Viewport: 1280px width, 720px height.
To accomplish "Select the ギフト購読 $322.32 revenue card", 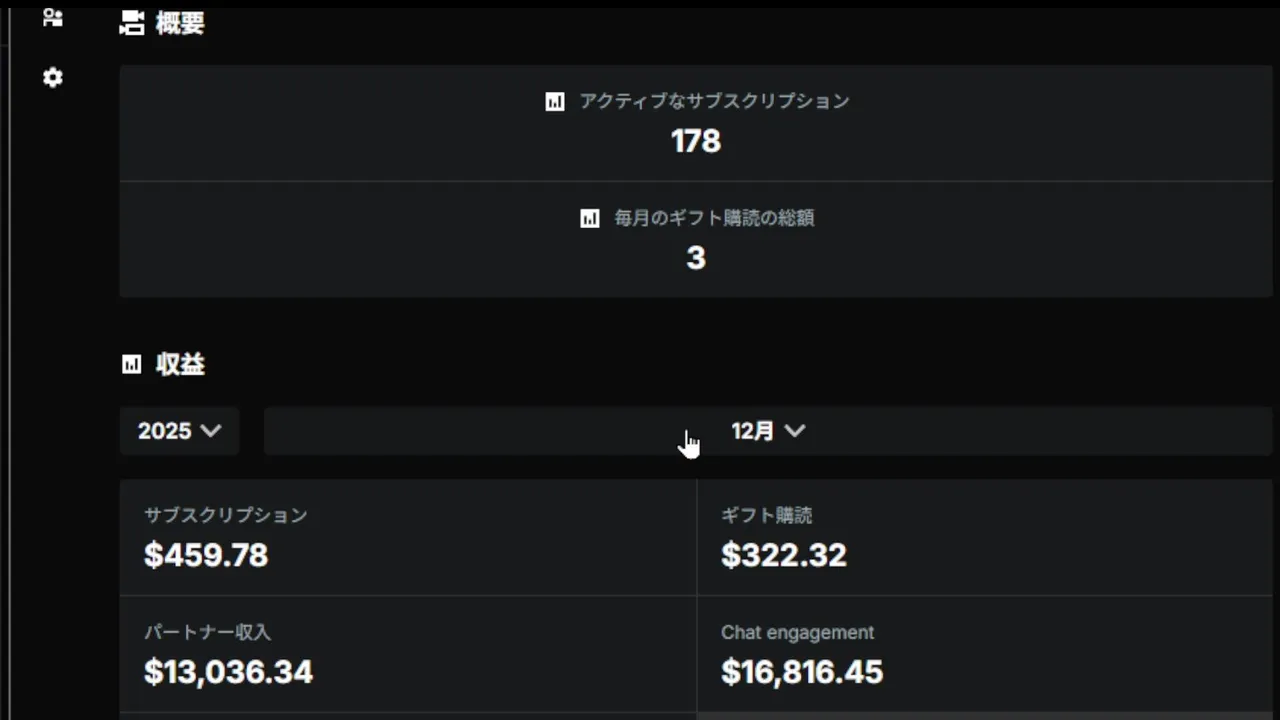I will tap(985, 537).
